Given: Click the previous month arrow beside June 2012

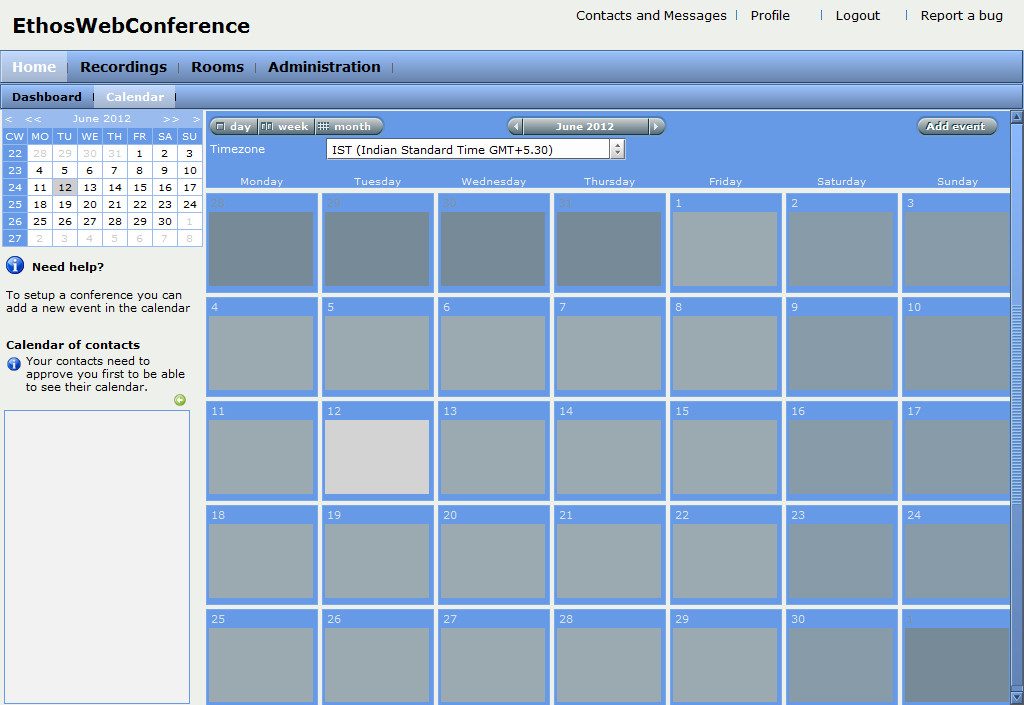Looking at the screenshot, I should click(x=515, y=127).
